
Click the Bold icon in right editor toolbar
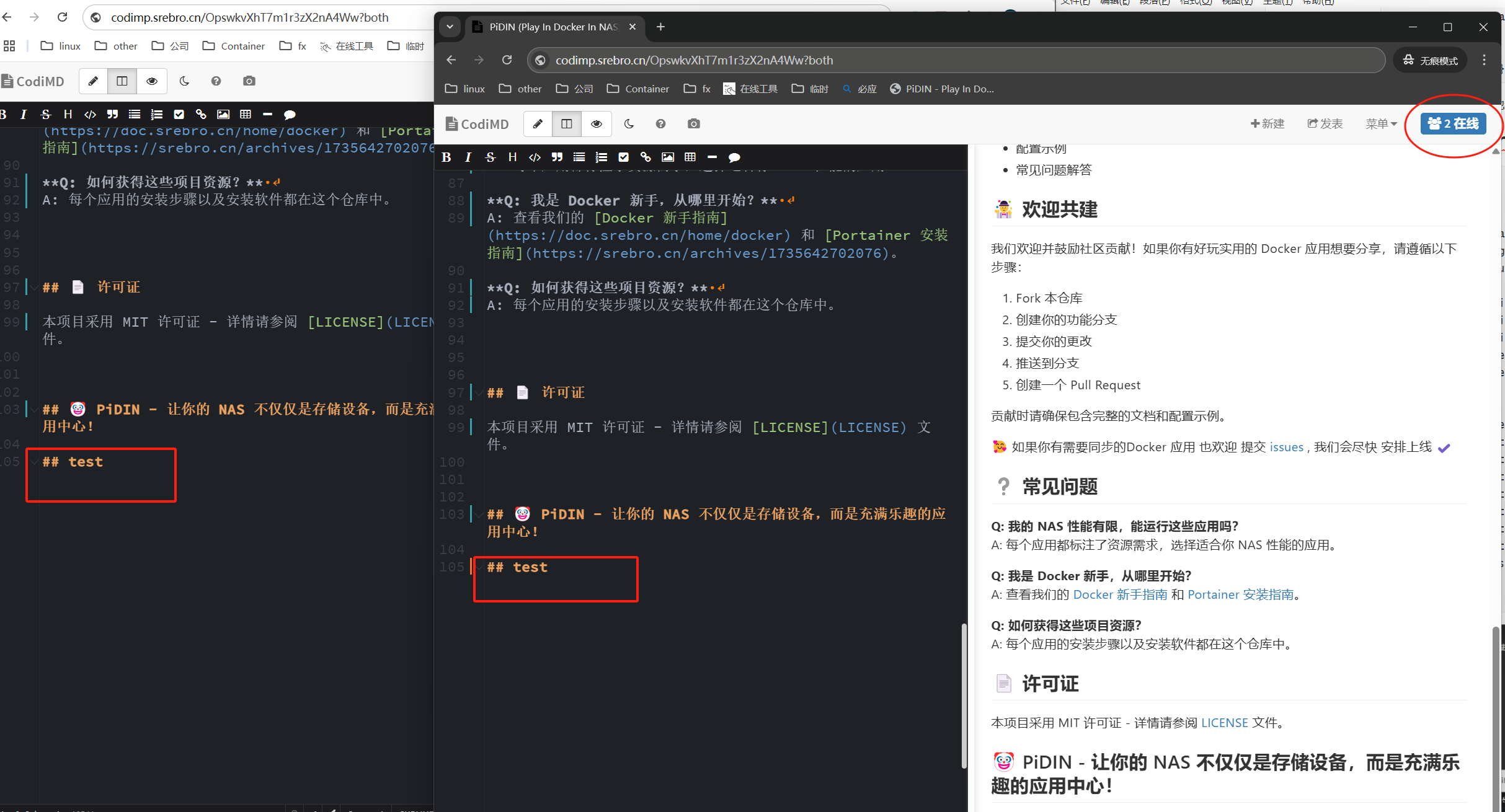click(x=446, y=157)
